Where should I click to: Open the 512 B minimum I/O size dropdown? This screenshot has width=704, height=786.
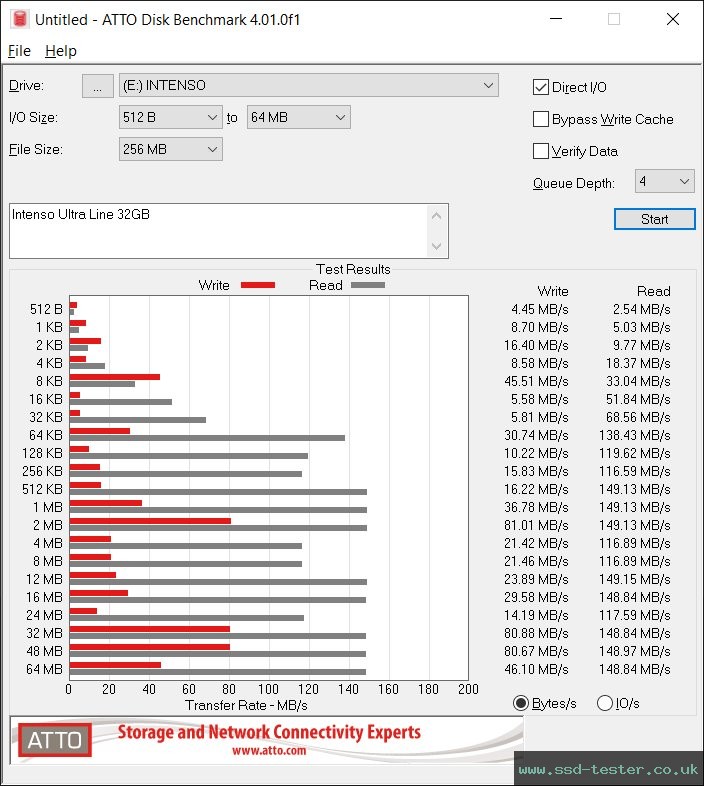[170, 117]
